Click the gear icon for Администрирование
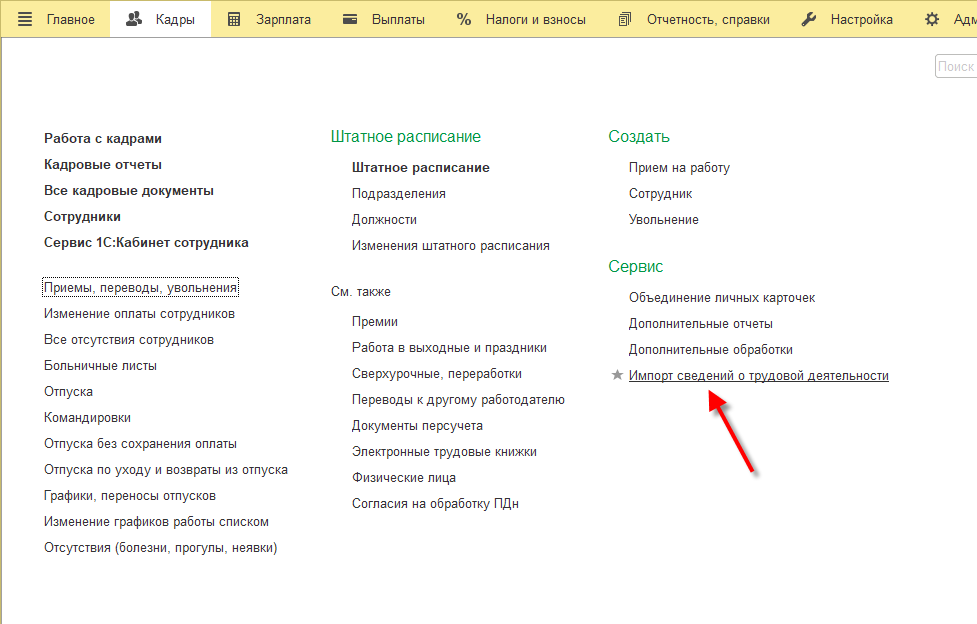Viewport: 977px width, 624px height. tap(932, 19)
